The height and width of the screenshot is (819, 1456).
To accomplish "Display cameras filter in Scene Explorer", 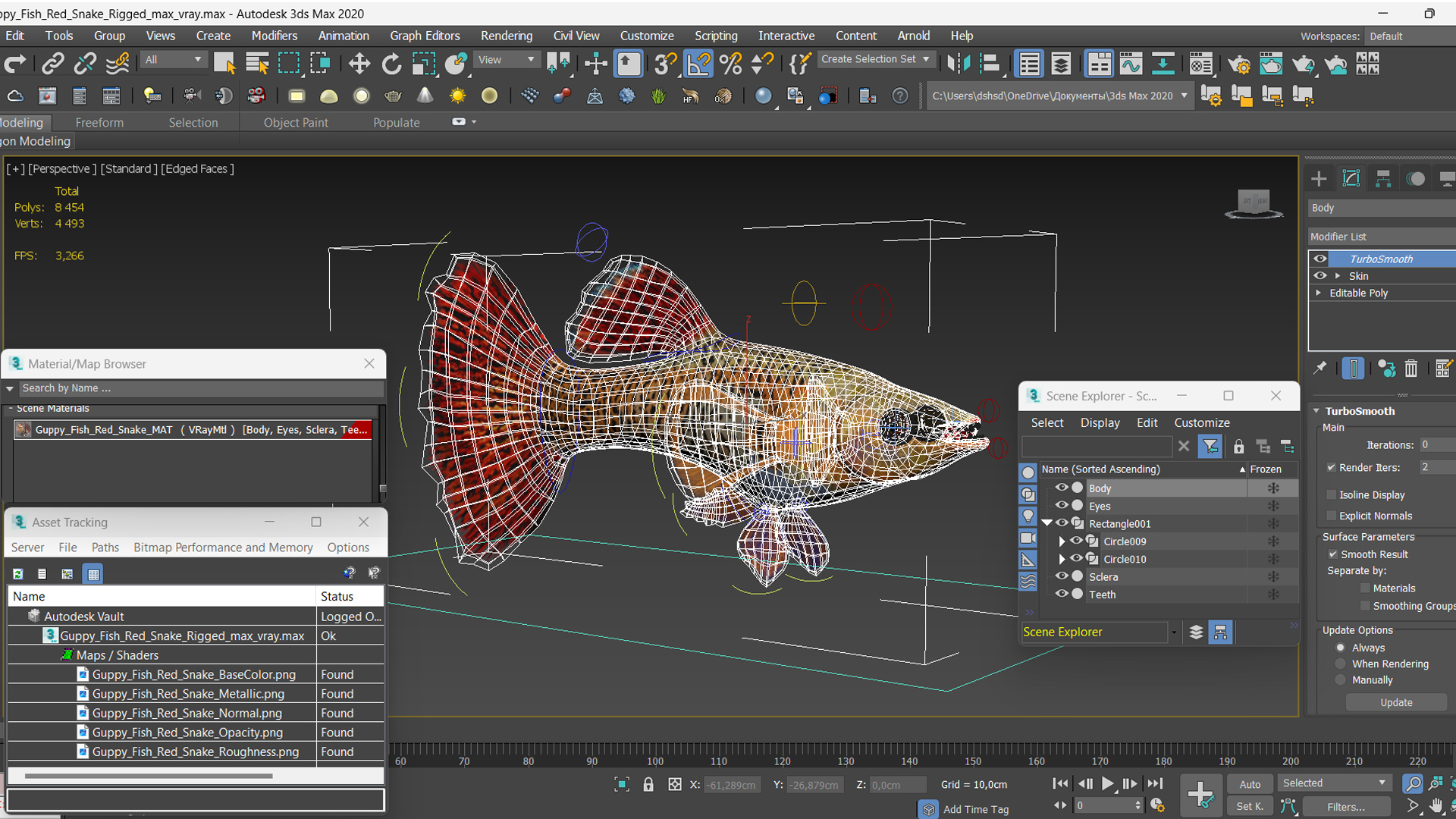I will pyautogui.click(x=1028, y=538).
